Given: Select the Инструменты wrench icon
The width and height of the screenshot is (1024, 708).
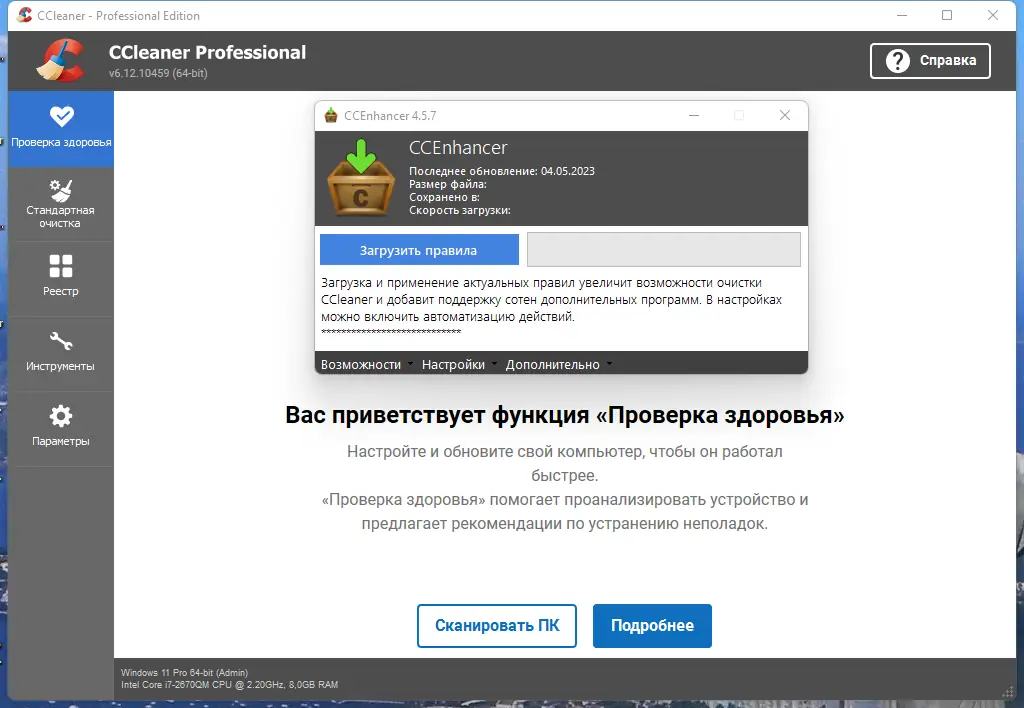Looking at the screenshot, I should 61,339.
